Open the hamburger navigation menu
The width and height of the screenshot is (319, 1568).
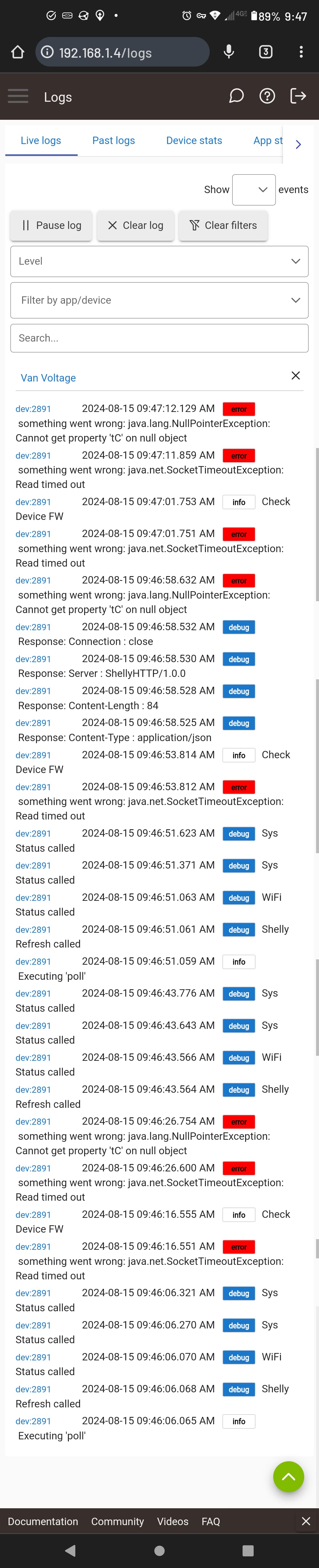[x=18, y=96]
